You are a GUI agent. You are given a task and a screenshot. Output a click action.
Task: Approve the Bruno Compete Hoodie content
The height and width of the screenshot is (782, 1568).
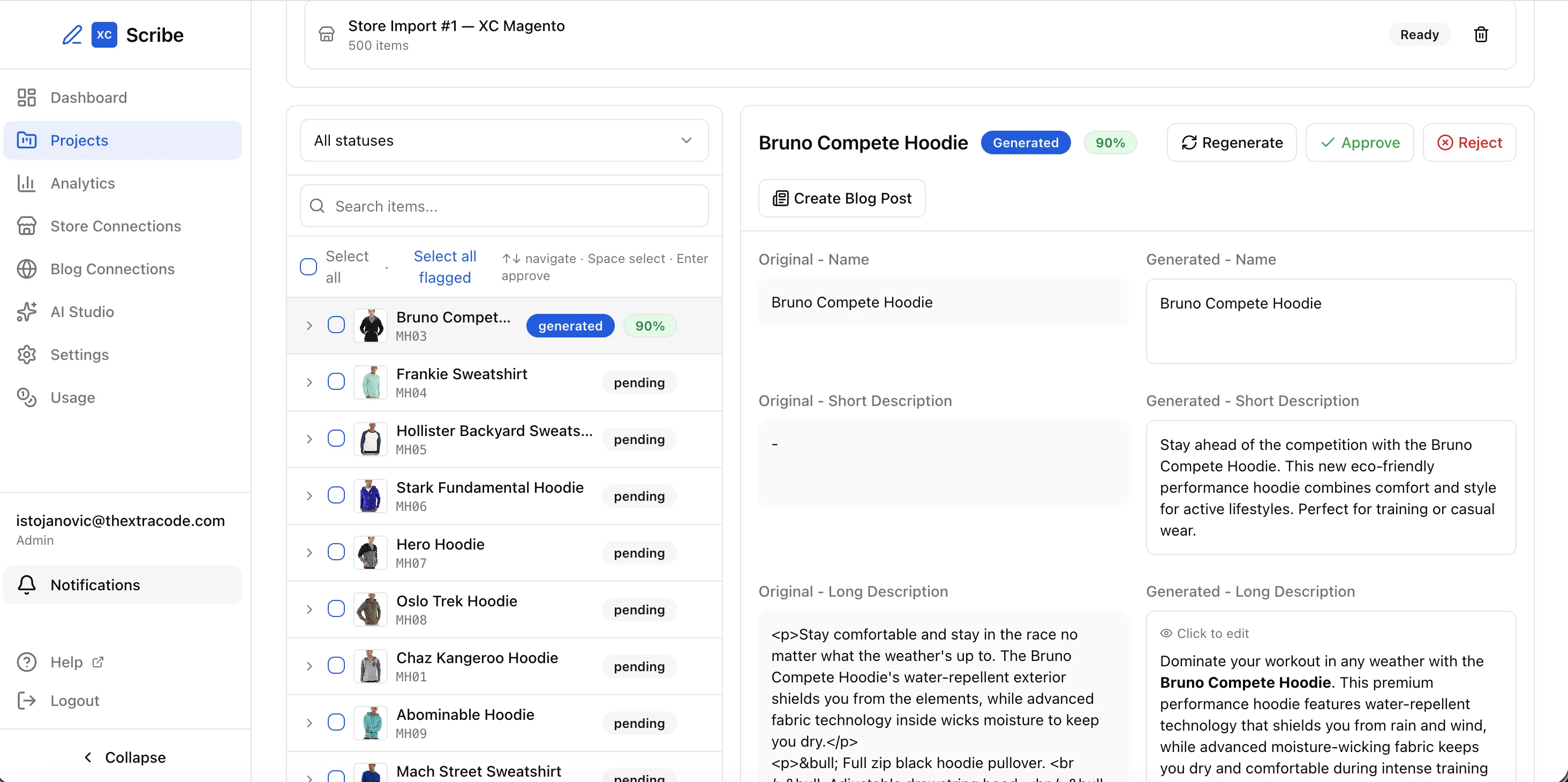[1359, 142]
